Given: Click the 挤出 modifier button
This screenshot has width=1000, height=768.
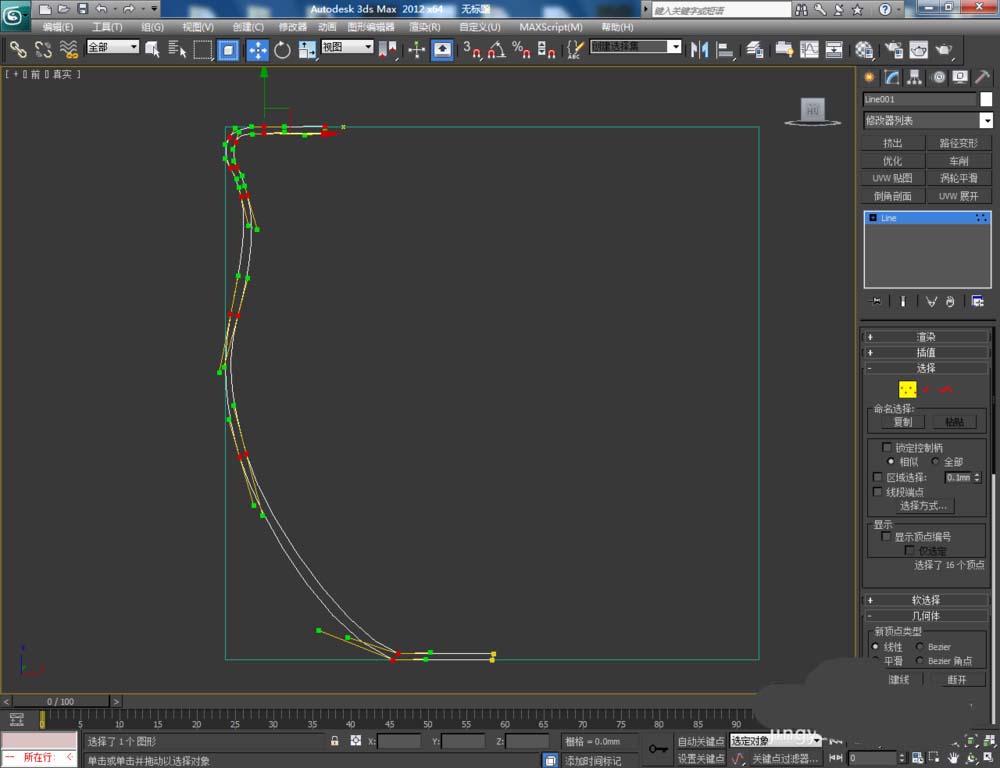Looking at the screenshot, I should 892,143.
